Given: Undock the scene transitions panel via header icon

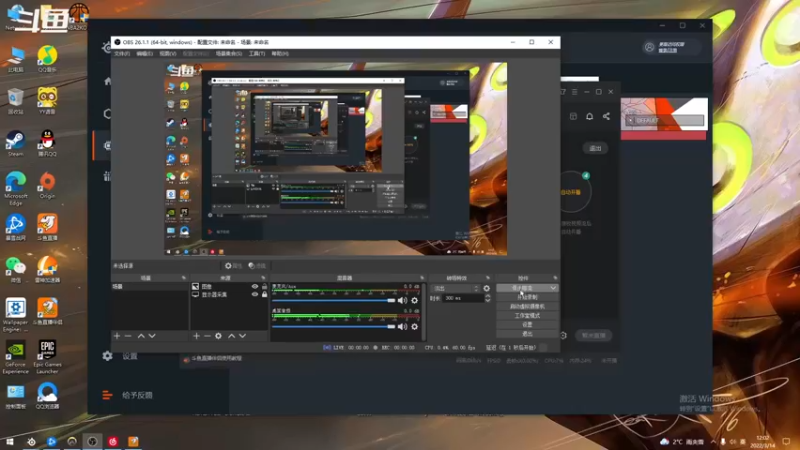Looking at the screenshot, I should click(488, 278).
